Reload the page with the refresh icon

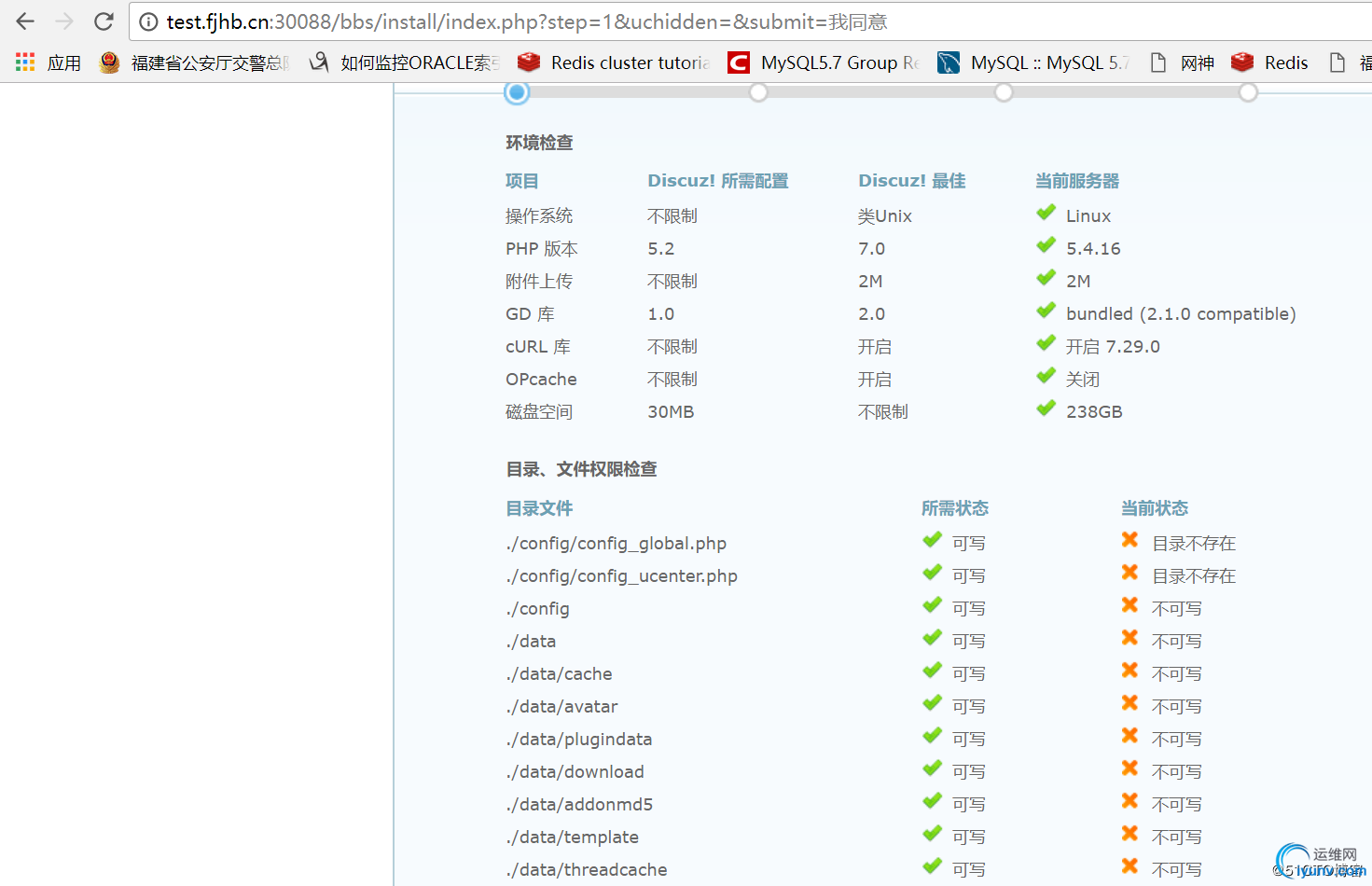104,21
